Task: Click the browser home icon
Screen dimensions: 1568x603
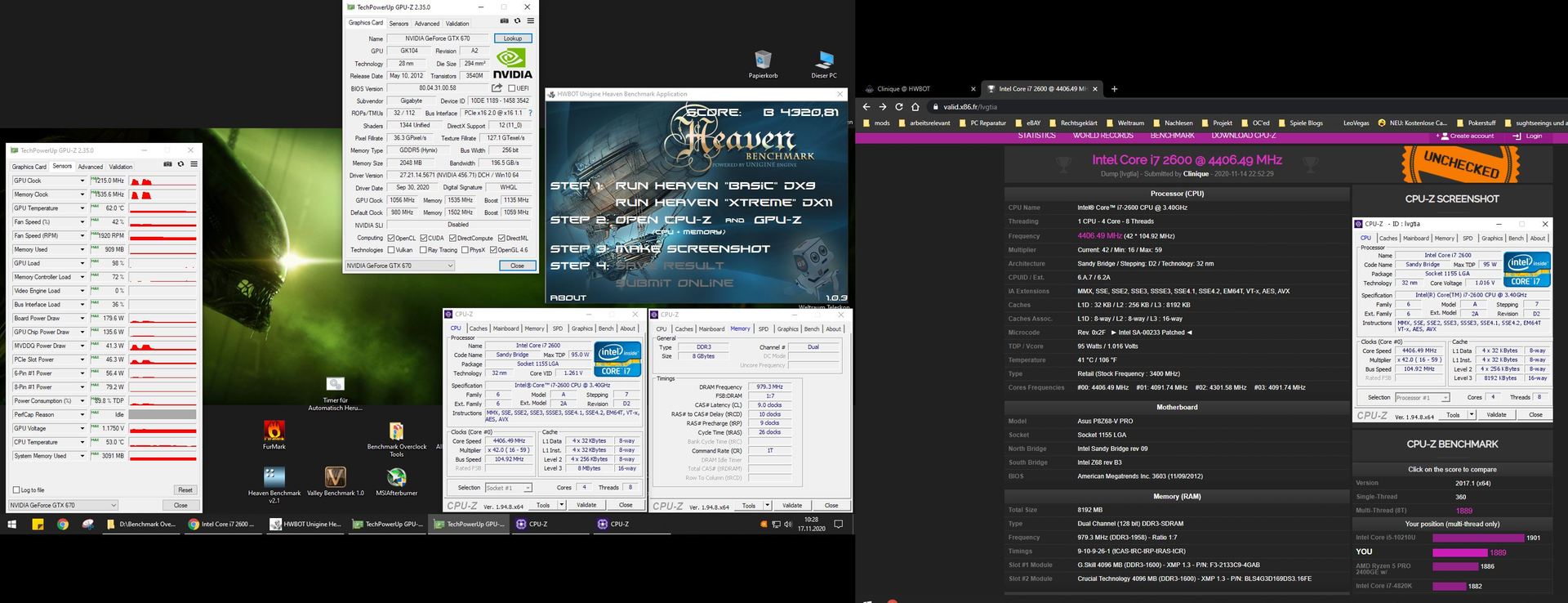Action: [x=915, y=106]
